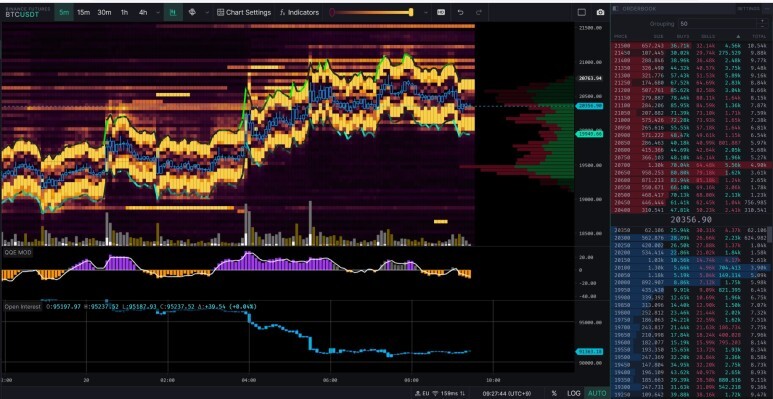Toggle AUTO scale mode
The height and width of the screenshot is (399, 773).
[597, 393]
